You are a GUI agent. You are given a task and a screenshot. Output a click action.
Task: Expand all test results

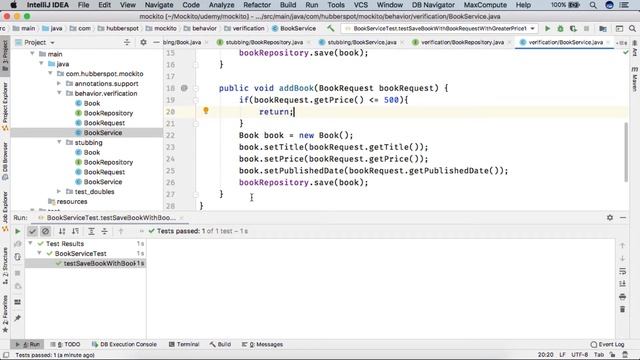pyautogui.click(x=91, y=231)
